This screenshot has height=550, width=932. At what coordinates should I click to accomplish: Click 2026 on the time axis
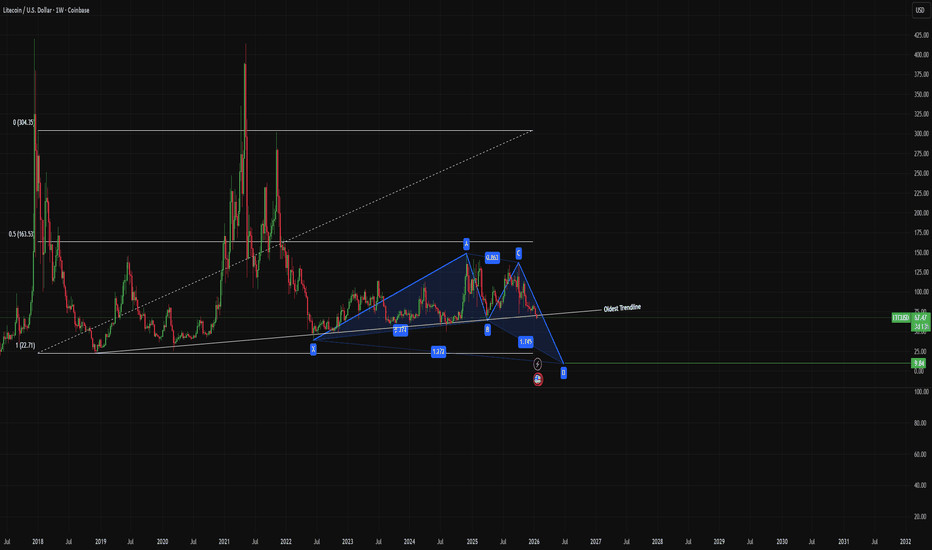tap(534, 540)
